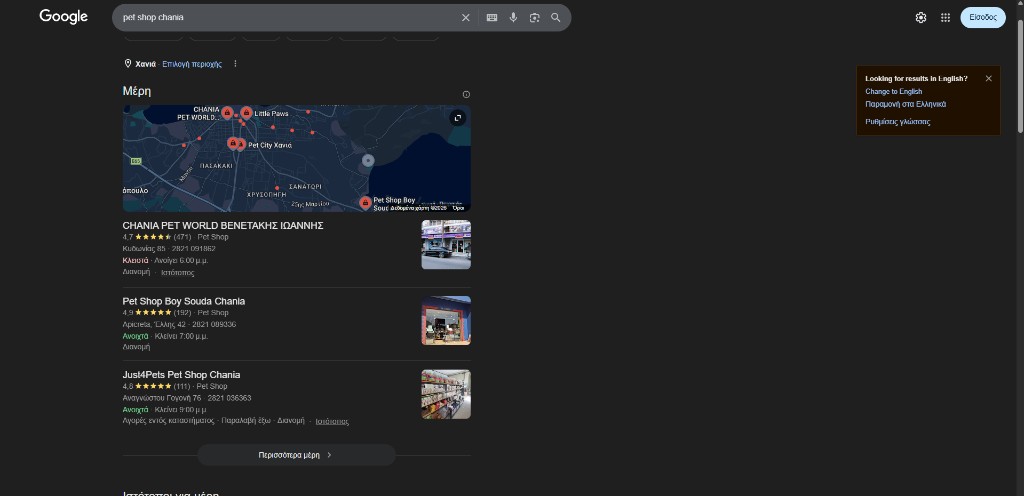
Task: Click the Κλείνει 9:00 μ.μ. hours text
Action: [x=181, y=410]
